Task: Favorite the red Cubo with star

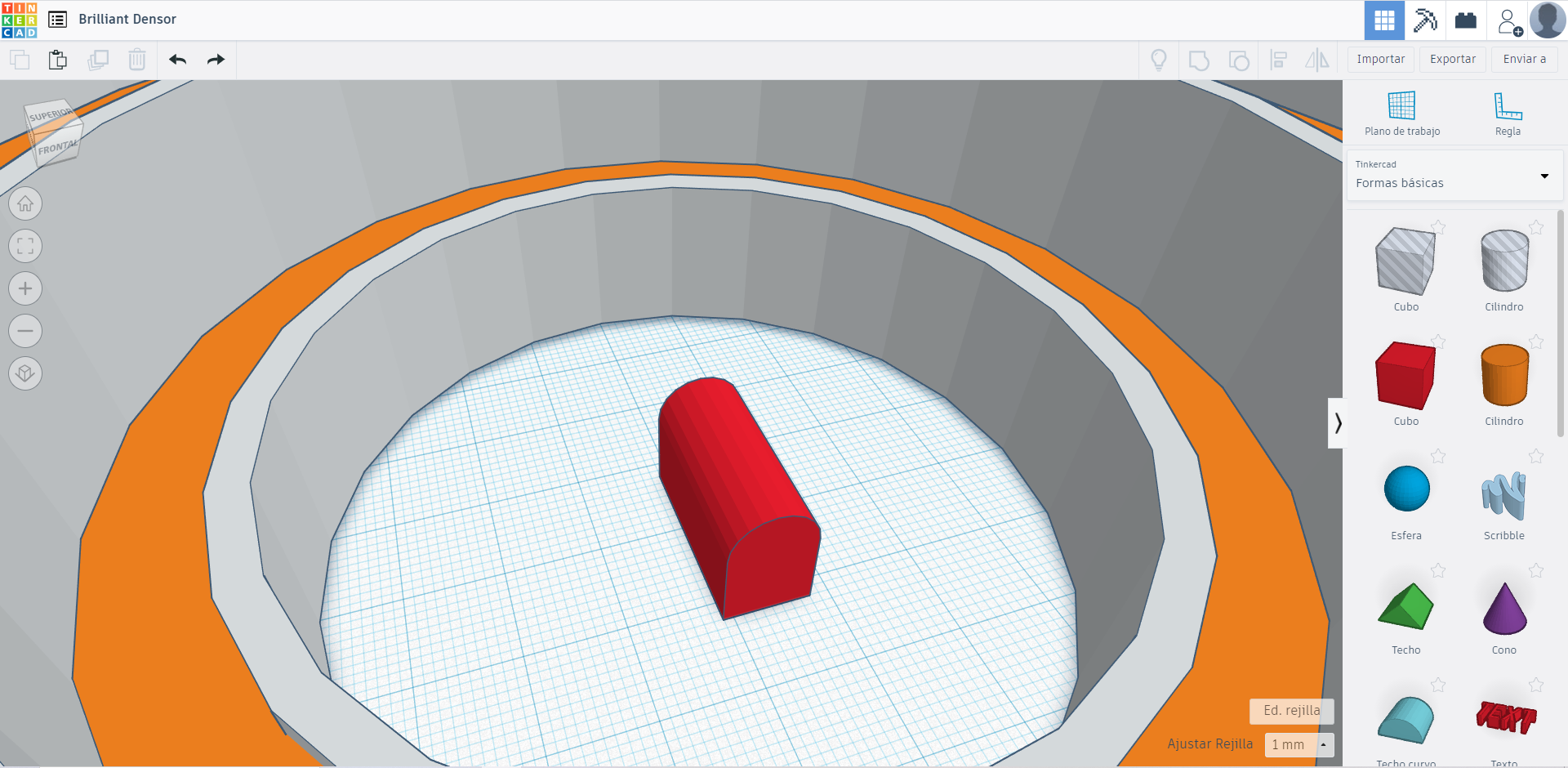Action: [1438, 342]
